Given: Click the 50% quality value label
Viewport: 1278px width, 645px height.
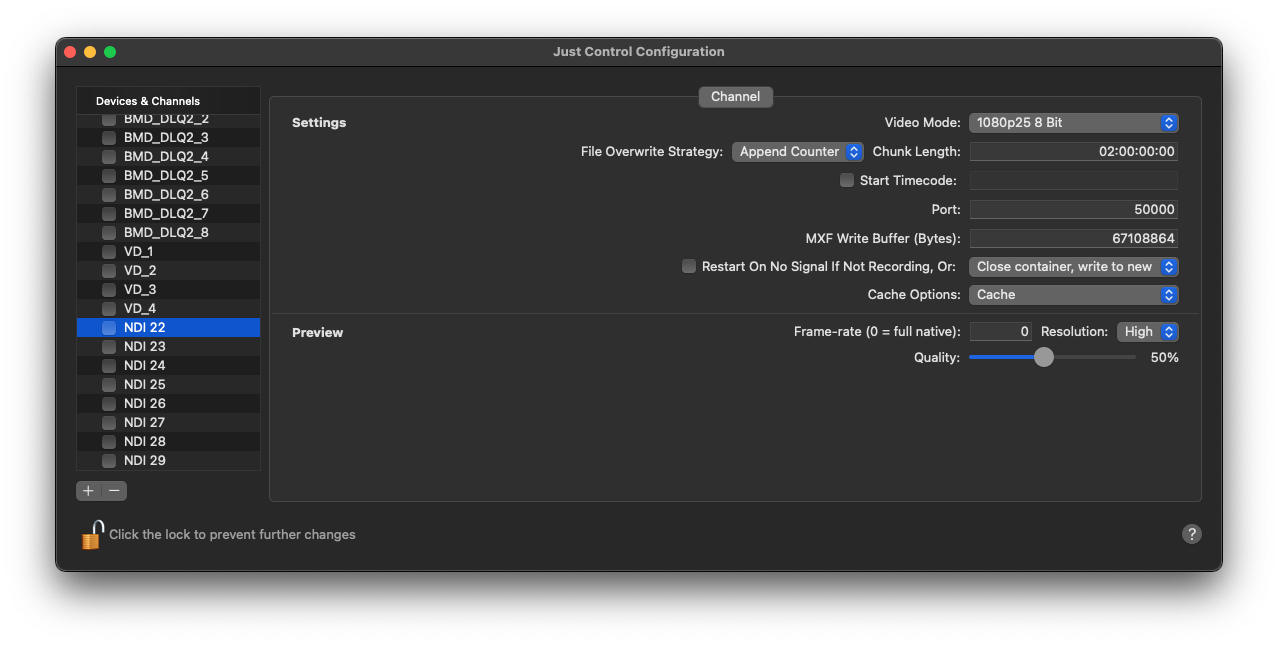Looking at the screenshot, I should 1164,358.
